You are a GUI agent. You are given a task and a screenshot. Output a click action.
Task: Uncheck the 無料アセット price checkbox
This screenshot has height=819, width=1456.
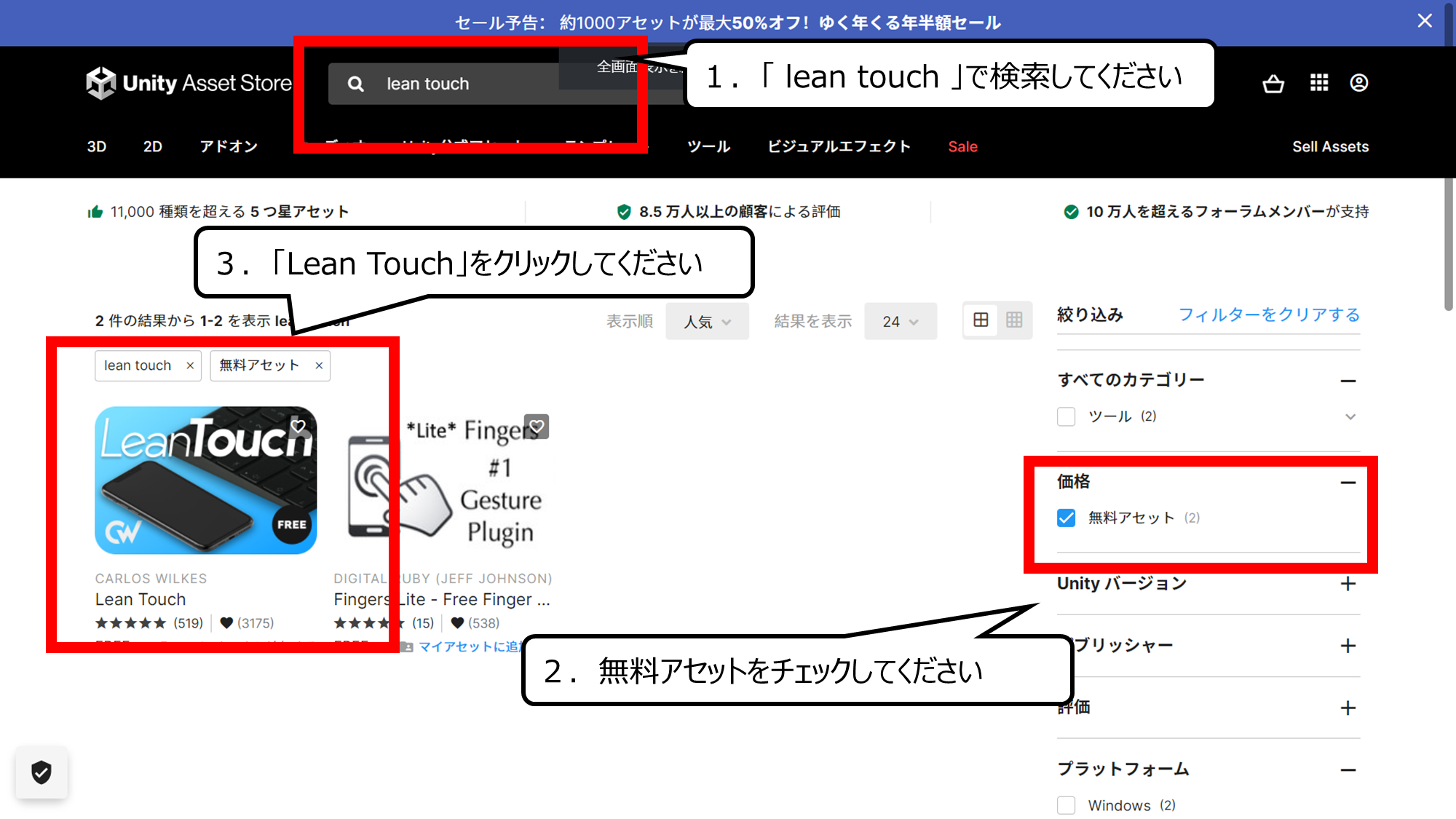(x=1067, y=518)
